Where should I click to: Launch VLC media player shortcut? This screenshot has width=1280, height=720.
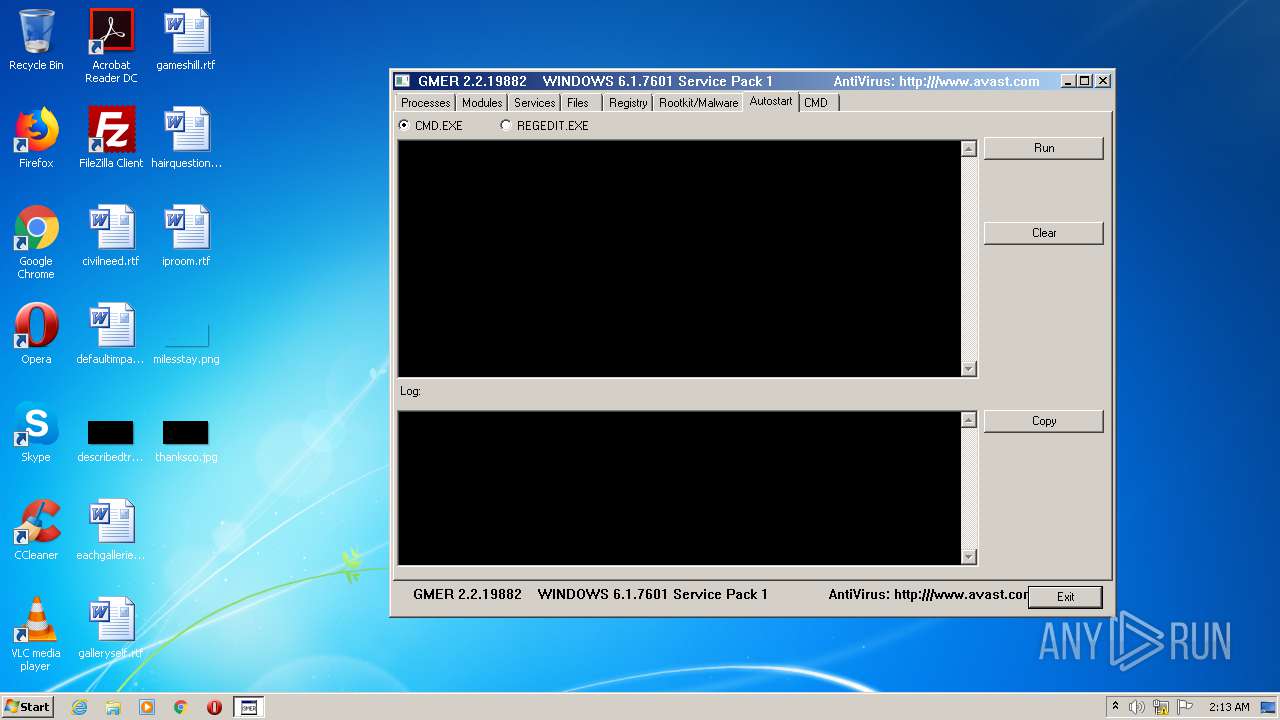click(x=36, y=634)
